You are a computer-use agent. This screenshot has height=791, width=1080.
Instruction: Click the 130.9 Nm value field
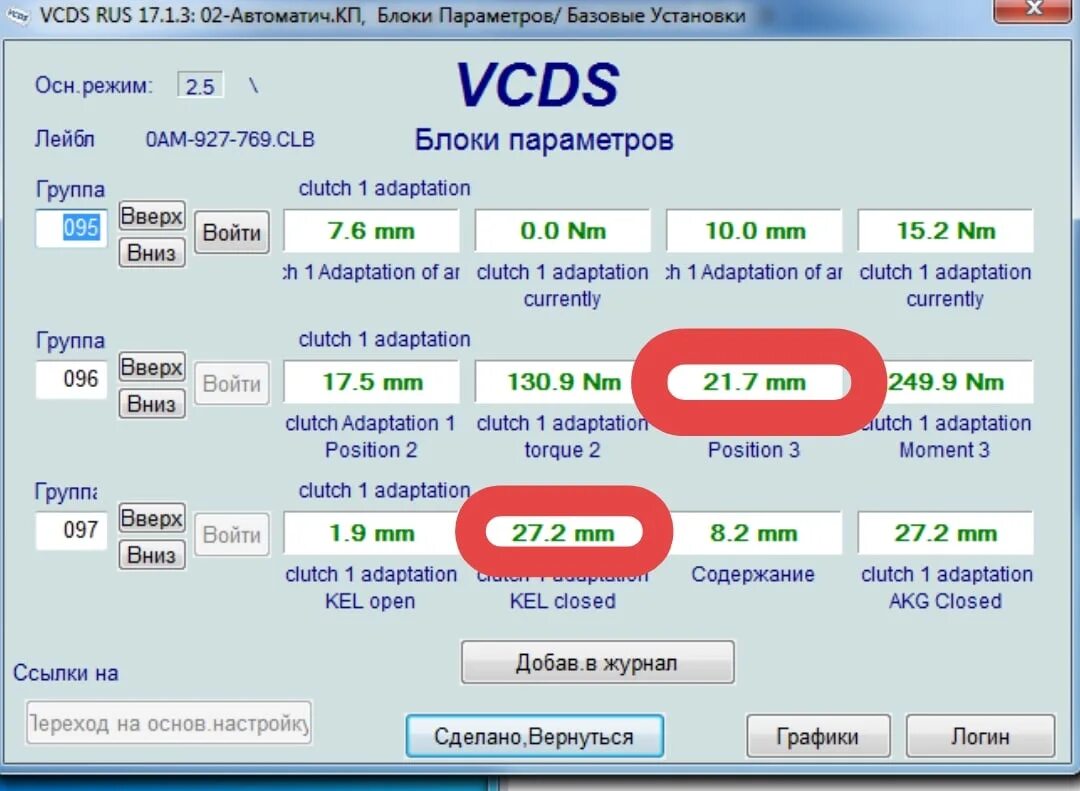[563, 382]
